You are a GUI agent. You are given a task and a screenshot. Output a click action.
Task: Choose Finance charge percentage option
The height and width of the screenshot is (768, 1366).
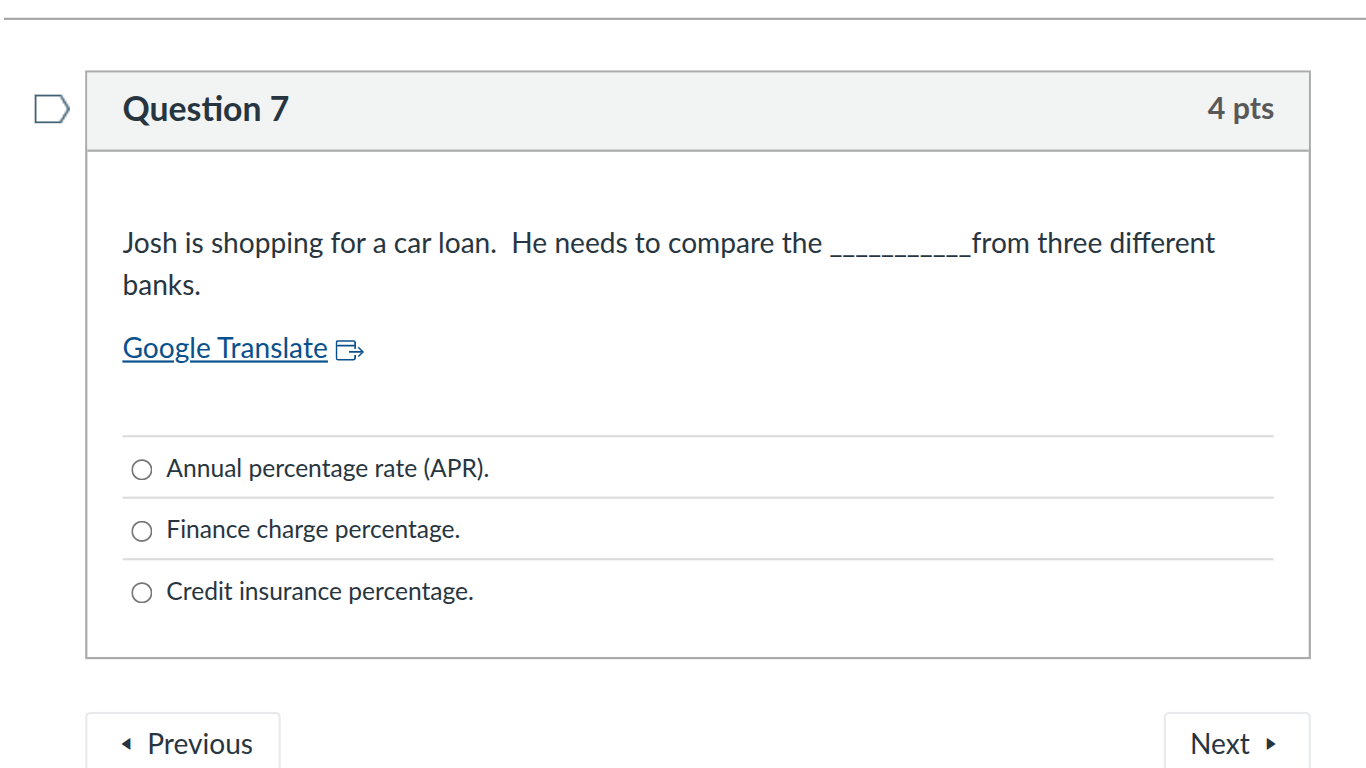(141, 531)
